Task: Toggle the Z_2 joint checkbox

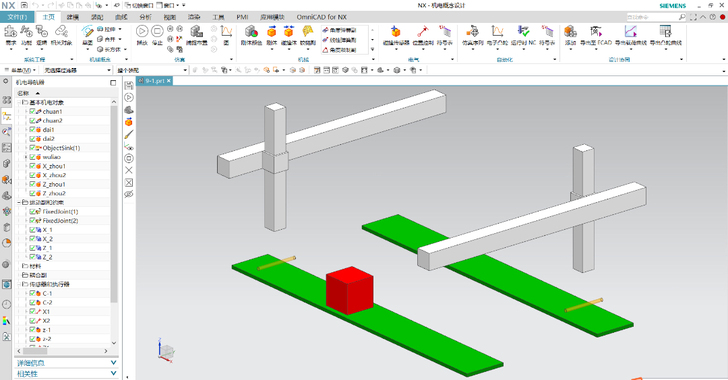Action: tap(32, 257)
